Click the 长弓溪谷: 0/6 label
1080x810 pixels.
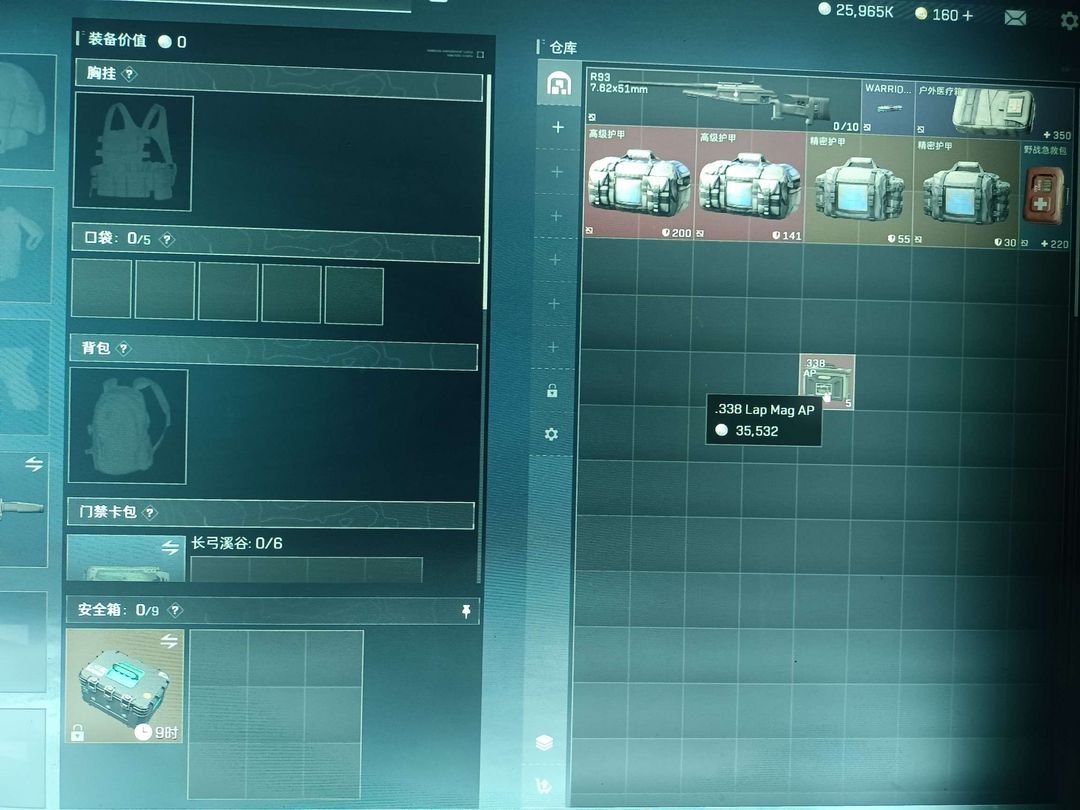(236, 543)
